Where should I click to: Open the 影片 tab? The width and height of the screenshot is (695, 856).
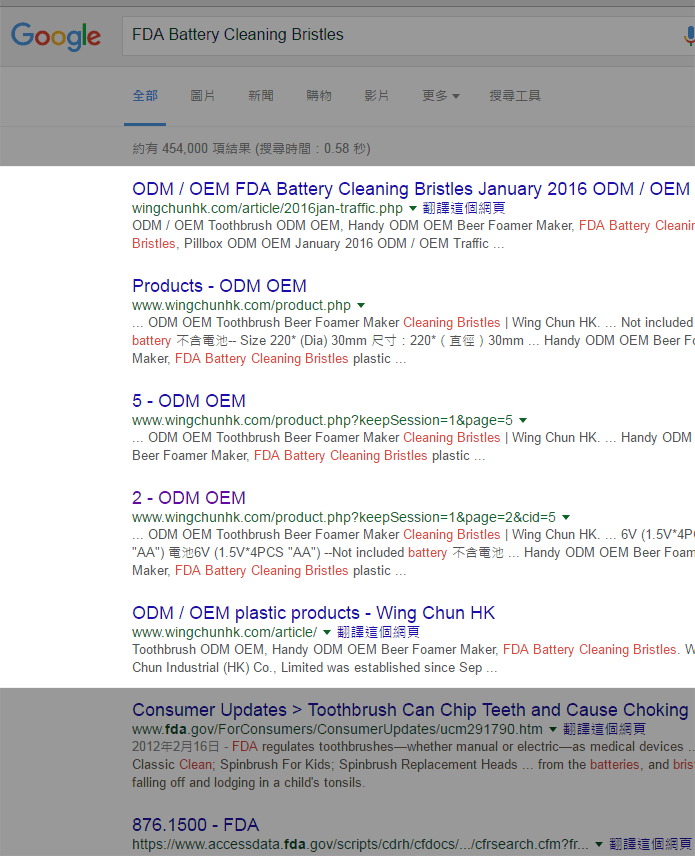tap(377, 96)
